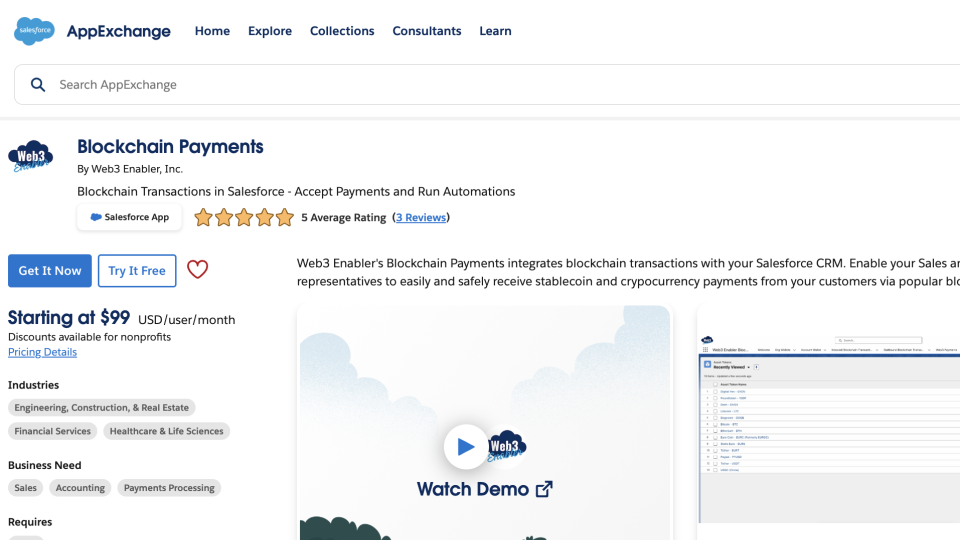Select Engineering, Construction, & Real Estate tag
This screenshot has width=960, height=540.
tap(102, 408)
